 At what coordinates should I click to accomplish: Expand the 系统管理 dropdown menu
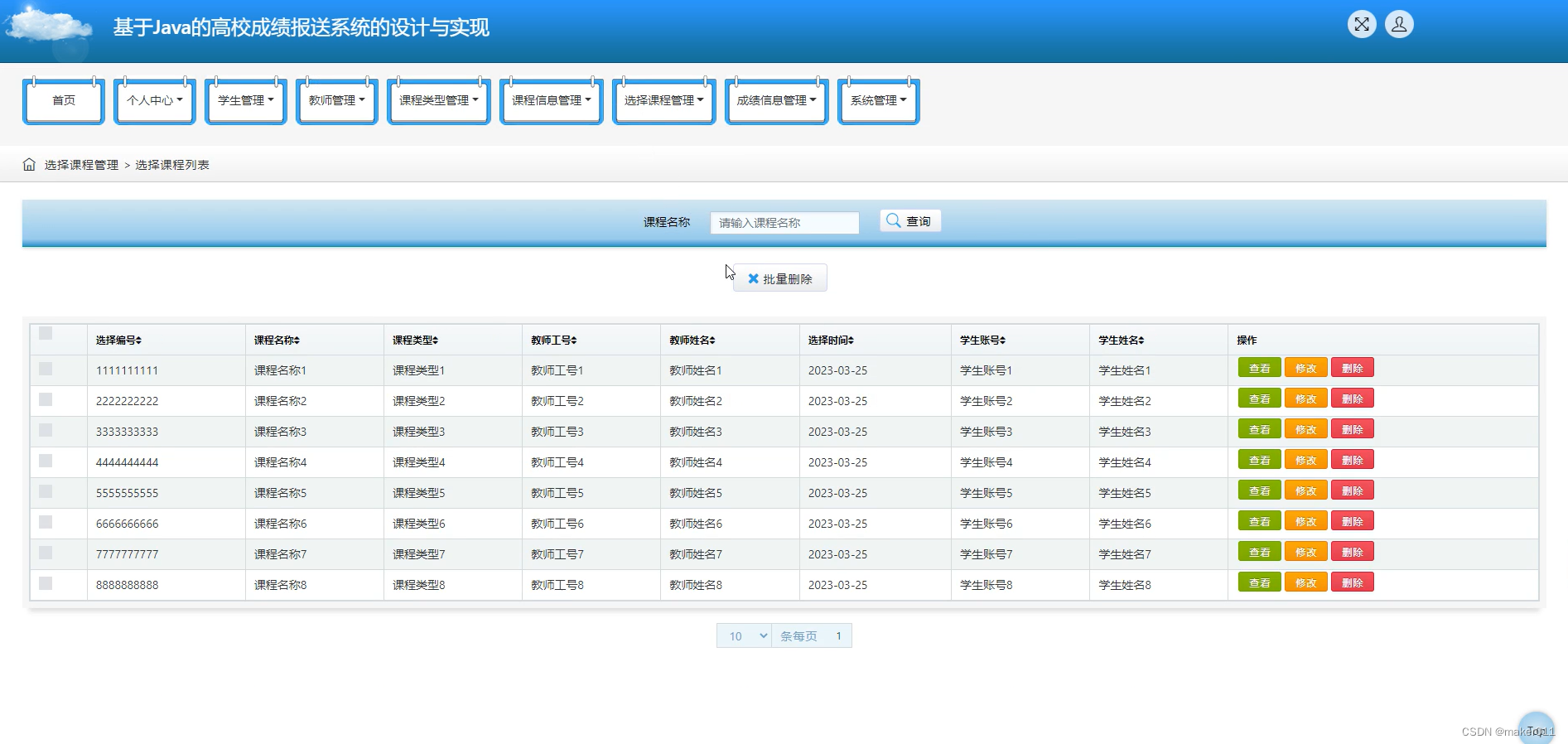tap(879, 101)
